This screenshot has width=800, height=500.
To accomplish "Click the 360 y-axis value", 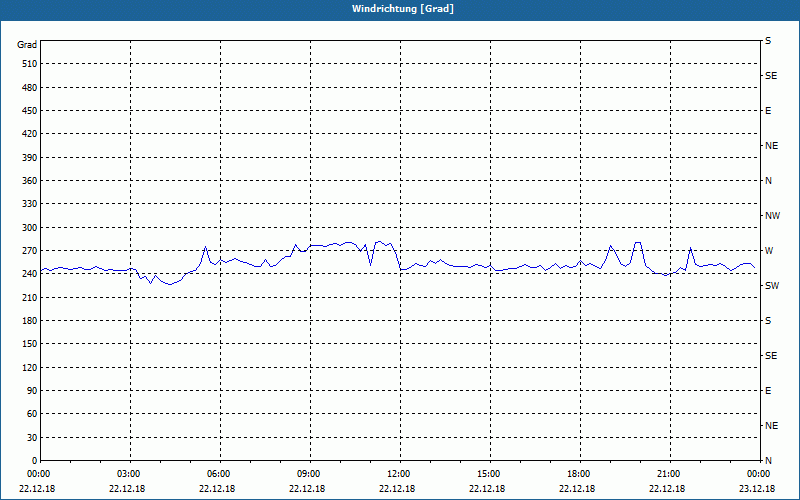I will (x=30, y=181).
